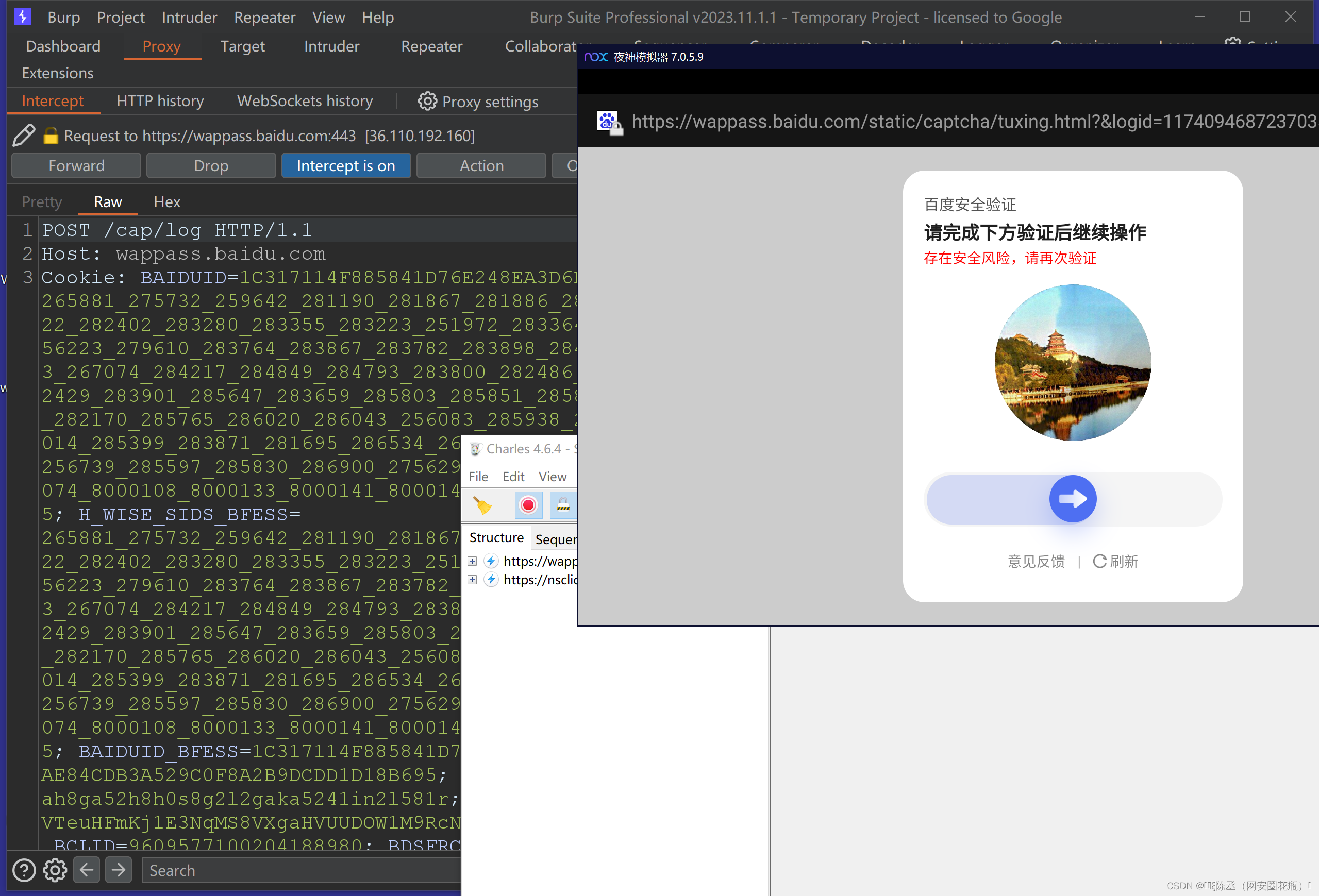This screenshot has width=1319, height=896.
Task: Maximize the Burp Suite window
Action: (1245, 17)
